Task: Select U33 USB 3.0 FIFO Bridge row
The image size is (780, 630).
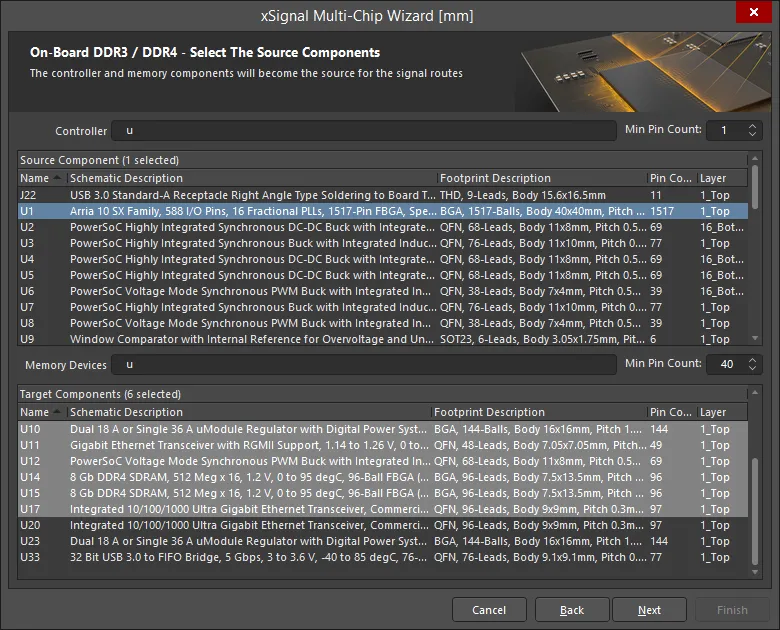Action: 250,557
